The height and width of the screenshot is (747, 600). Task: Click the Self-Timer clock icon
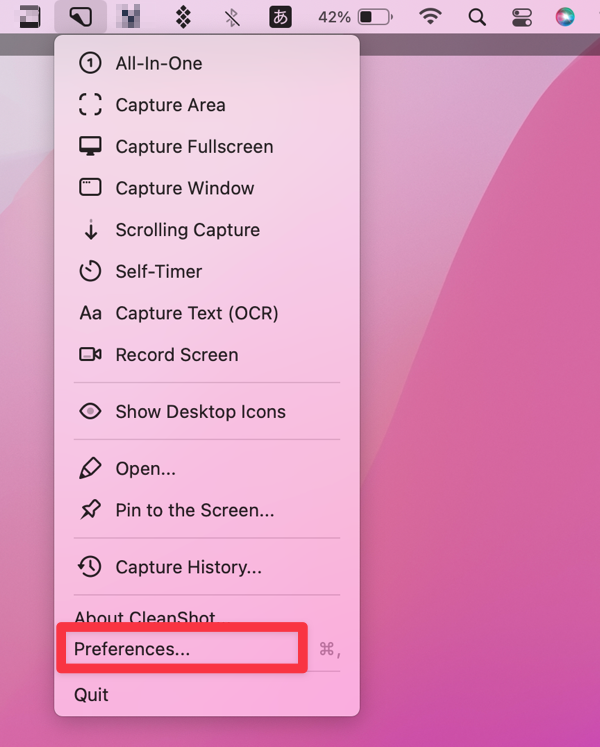click(x=90, y=271)
